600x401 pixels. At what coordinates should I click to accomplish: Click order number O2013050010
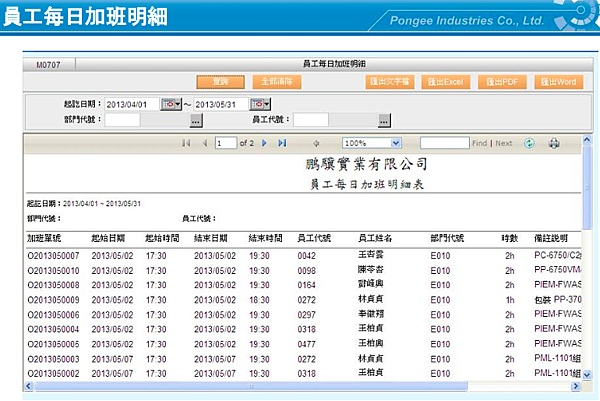(x=53, y=271)
